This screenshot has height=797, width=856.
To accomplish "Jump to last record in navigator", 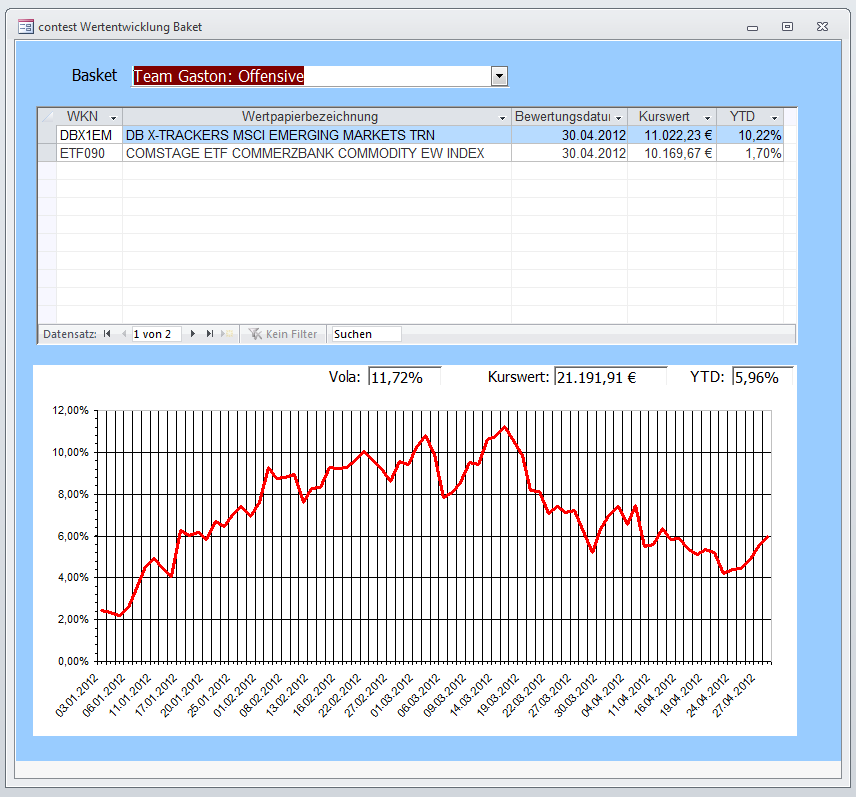I will [210, 334].
